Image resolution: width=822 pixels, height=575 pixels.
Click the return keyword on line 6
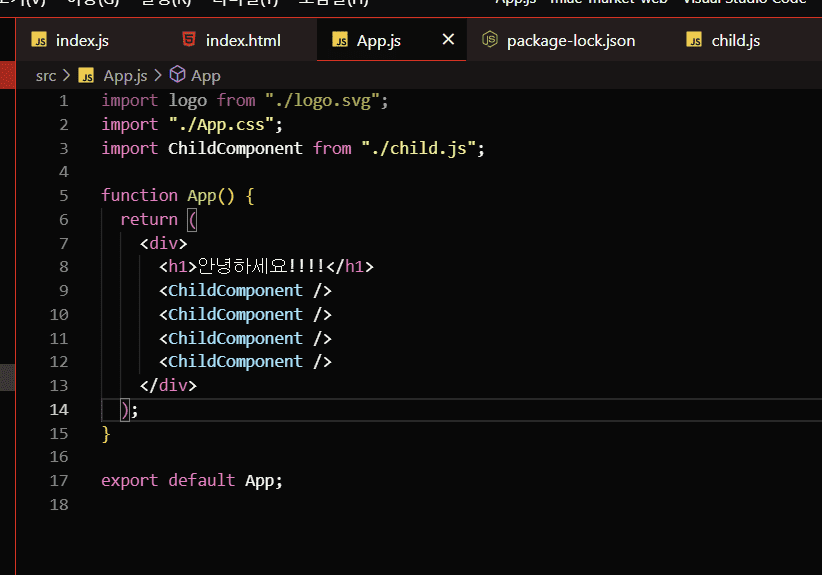[149, 220]
